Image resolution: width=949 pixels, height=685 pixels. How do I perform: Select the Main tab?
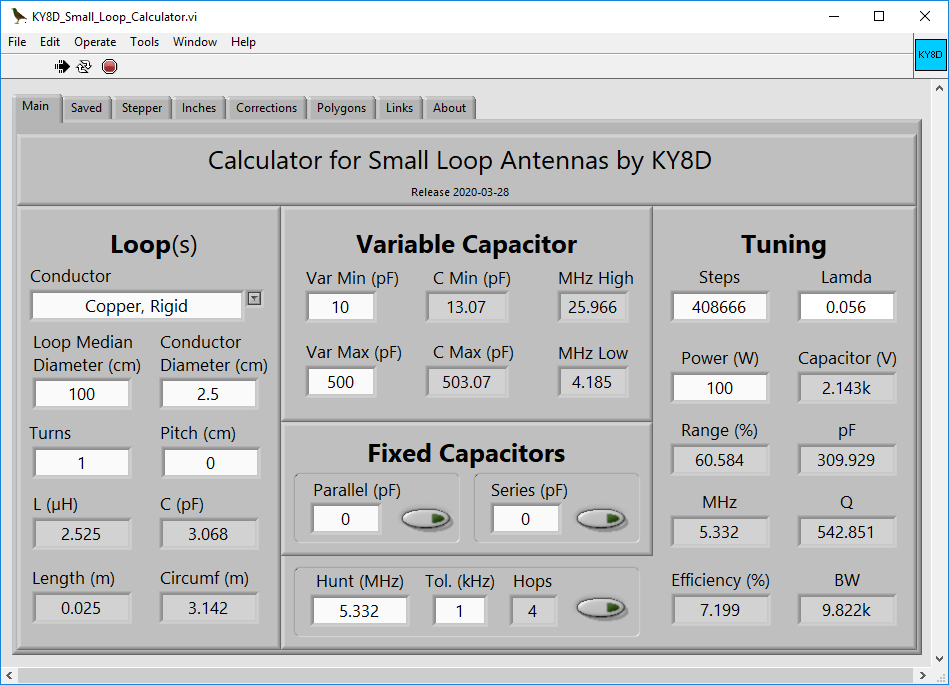(36, 107)
